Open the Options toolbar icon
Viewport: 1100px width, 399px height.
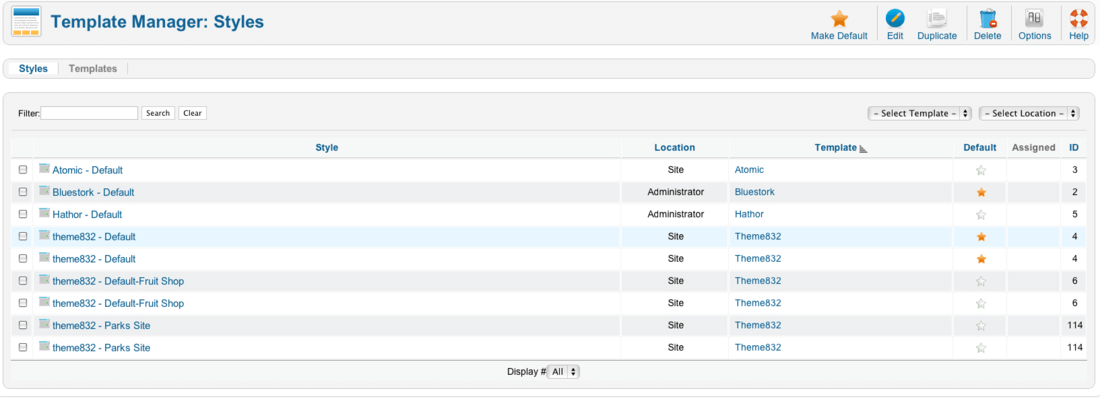point(1035,19)
